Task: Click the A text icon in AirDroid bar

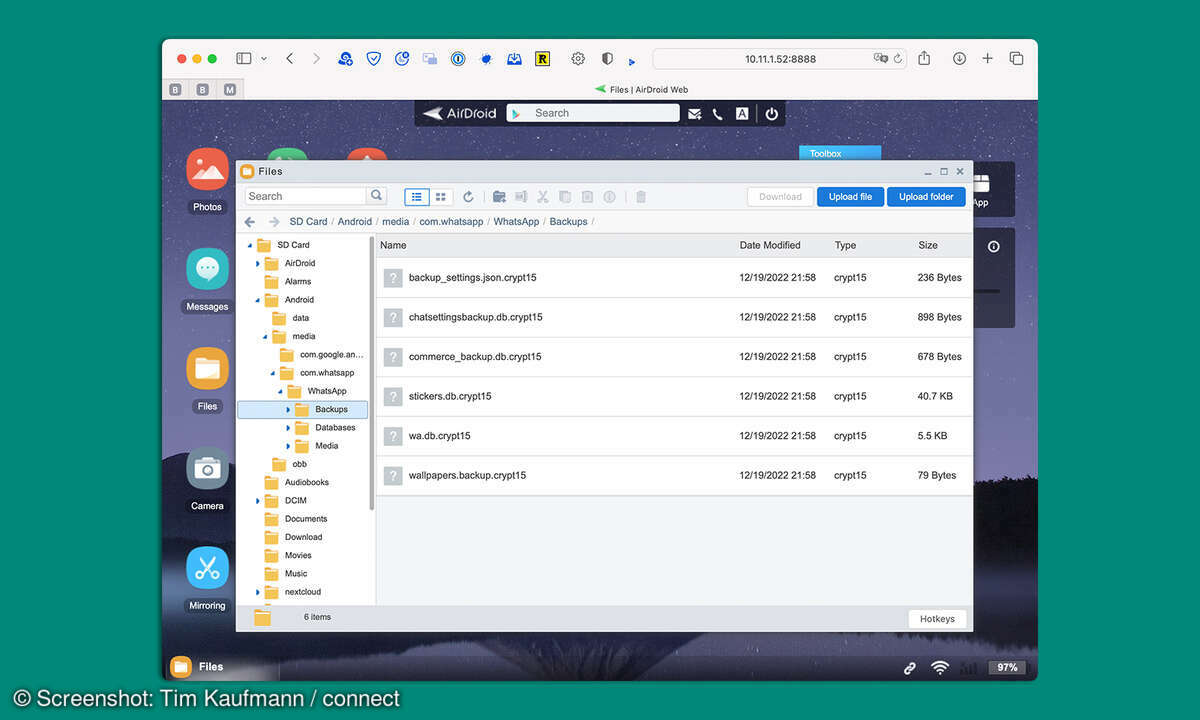Action: coord(742,114)
